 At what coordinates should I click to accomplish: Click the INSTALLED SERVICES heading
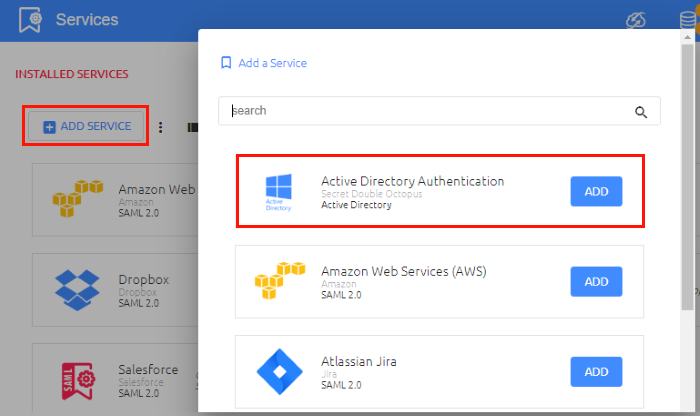click(72, 74)
